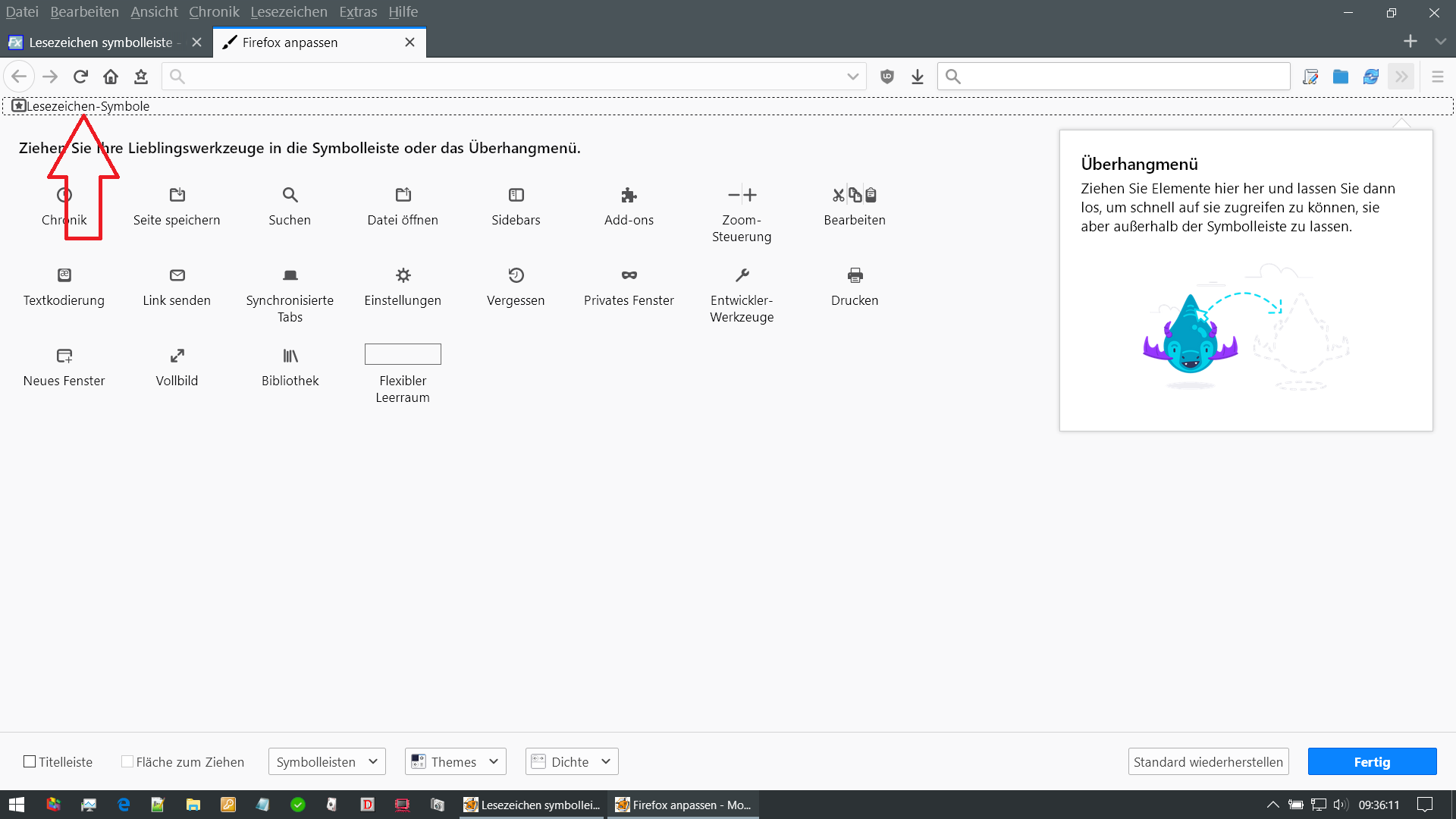This screenshot has width=1456, height=819.
Task: Select the Drucken printer icon
Action: (x=855, y=275)
